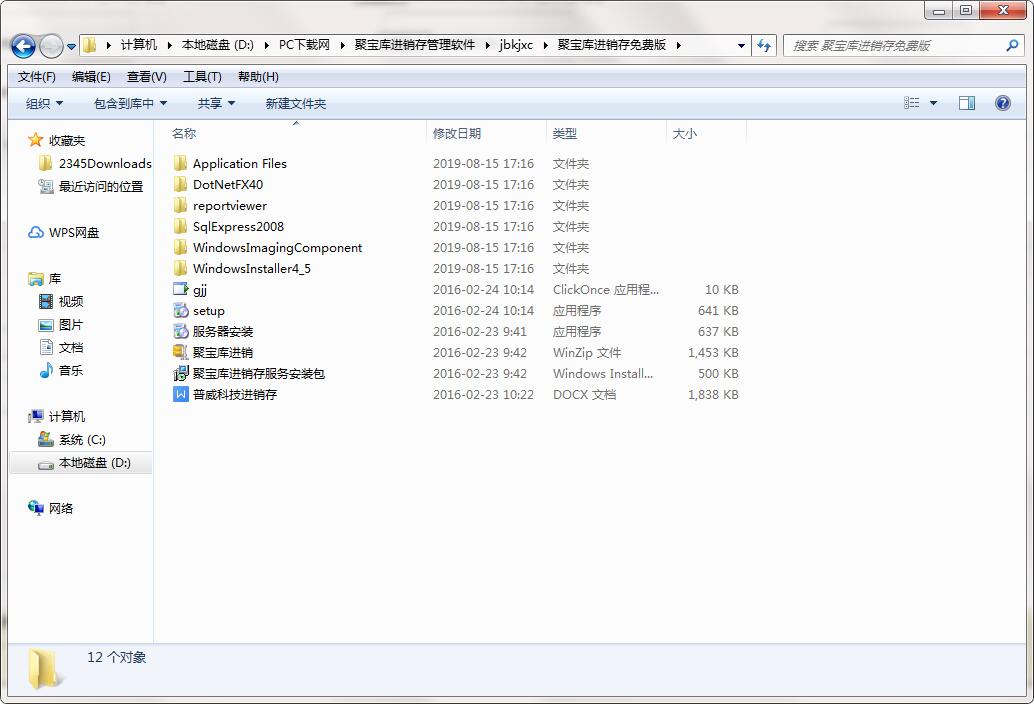Open the 共享 dropdown in toolbar
This screenshot has width=1034, height=704.
[216, 104]
